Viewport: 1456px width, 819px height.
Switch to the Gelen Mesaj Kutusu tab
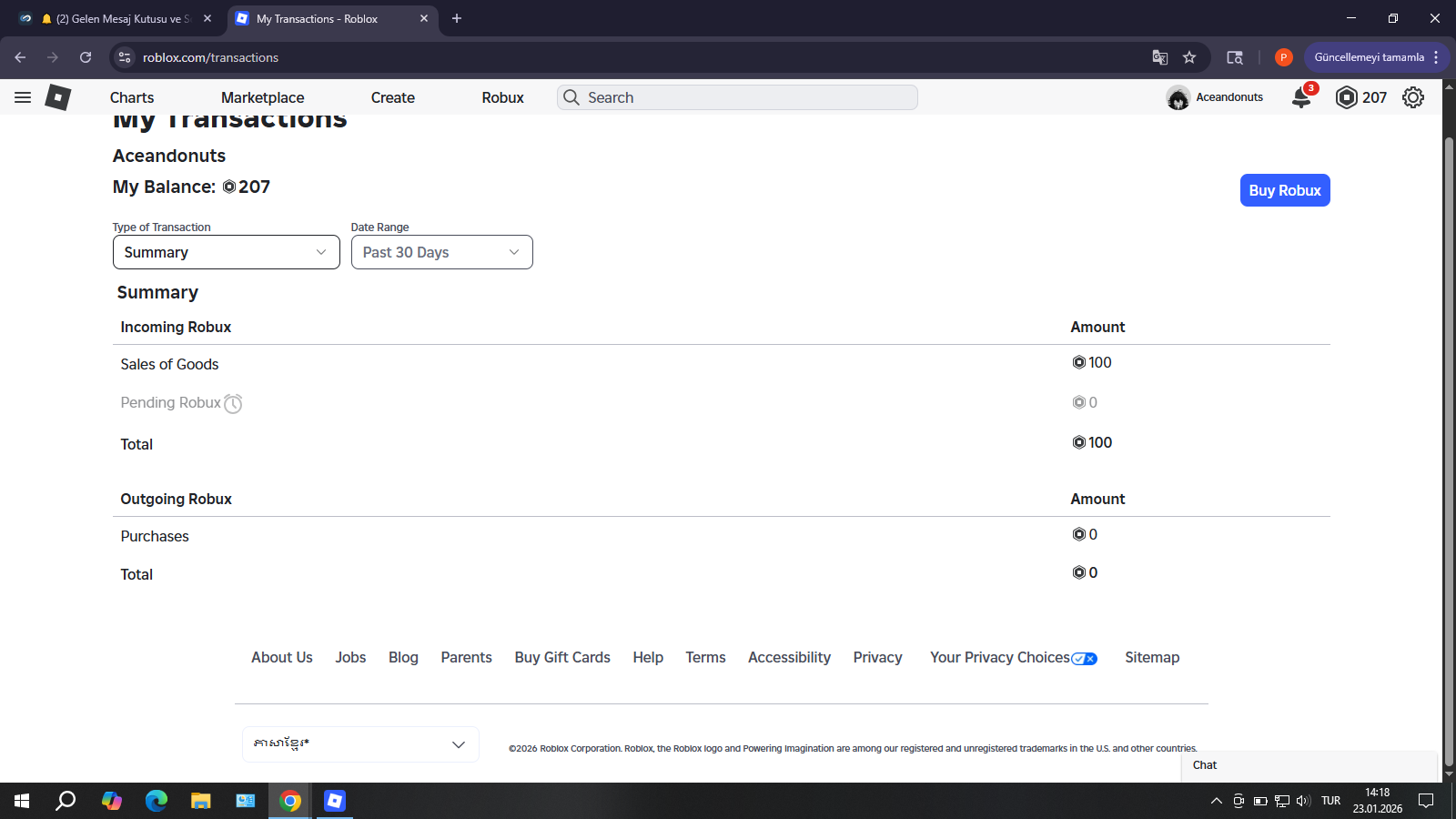tap(116, 18)
